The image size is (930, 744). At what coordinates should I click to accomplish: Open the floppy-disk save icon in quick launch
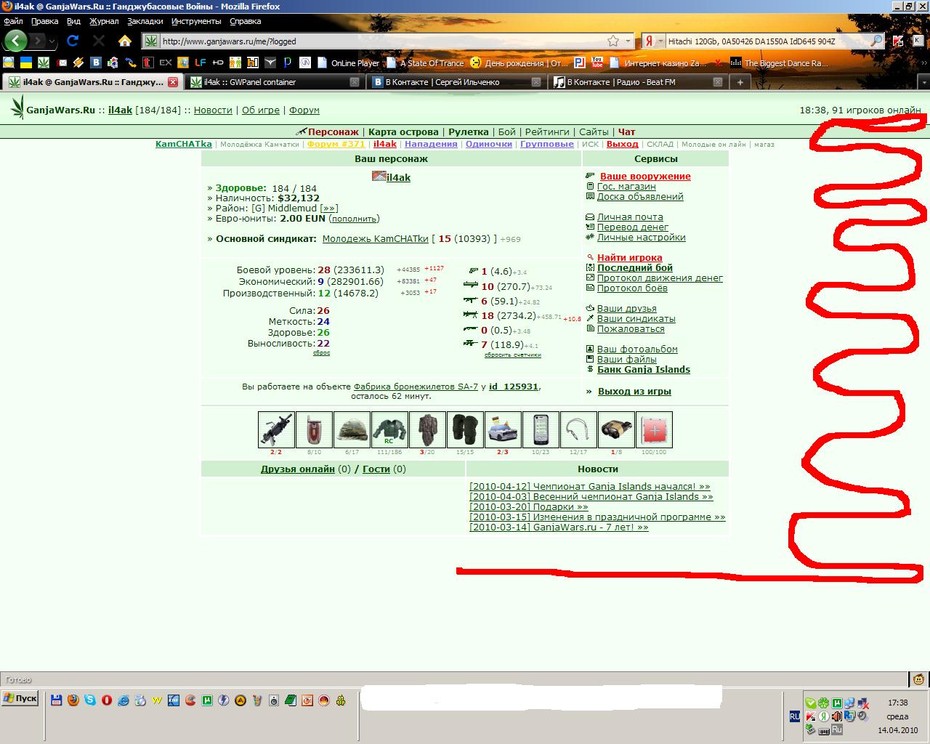[56, 700]
